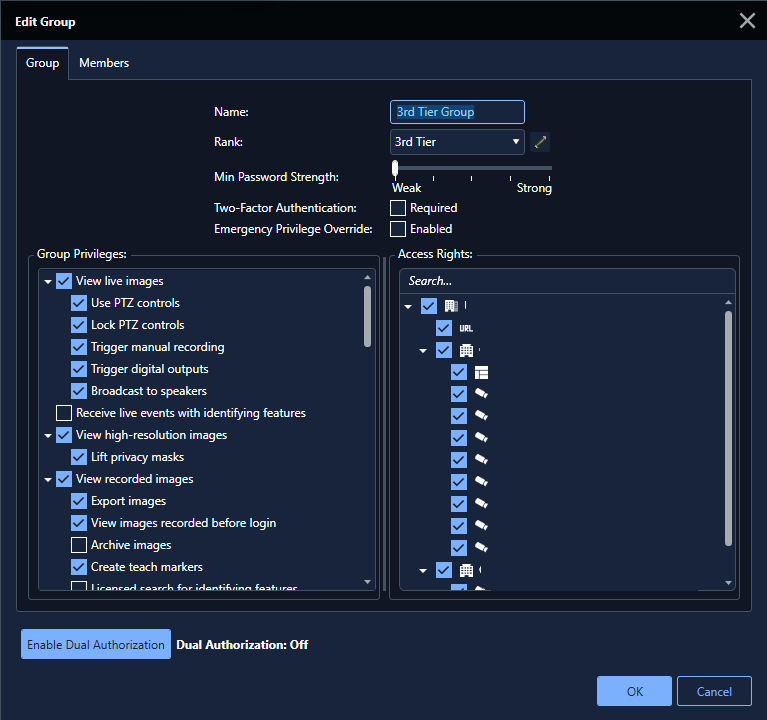Image resolution: width=767 pixels, height=720 pixels.
Task: Collapse the top-level site node in Access Rights
Action: [408, 307]
